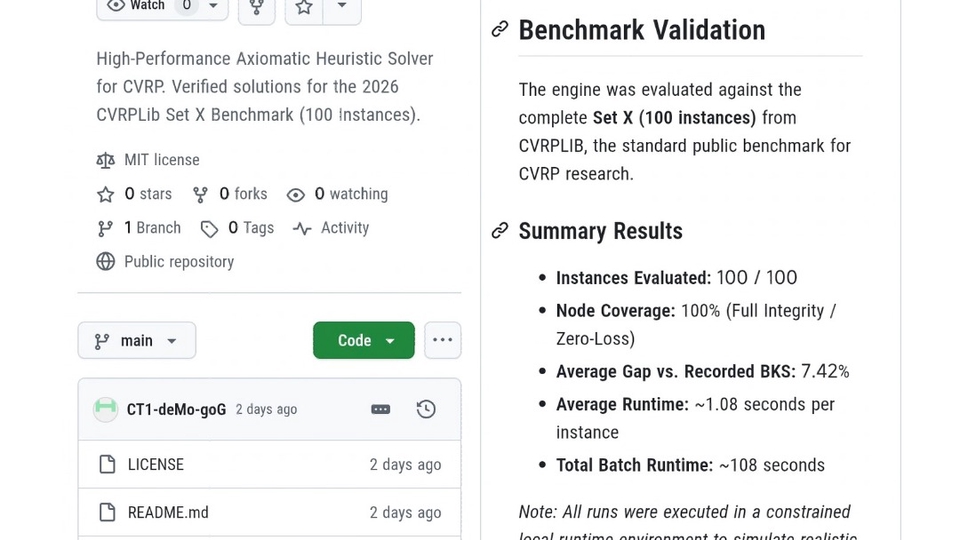960x540 pixels.
Task: Open the 0 forks link
Action: click(x=242, y=194)
